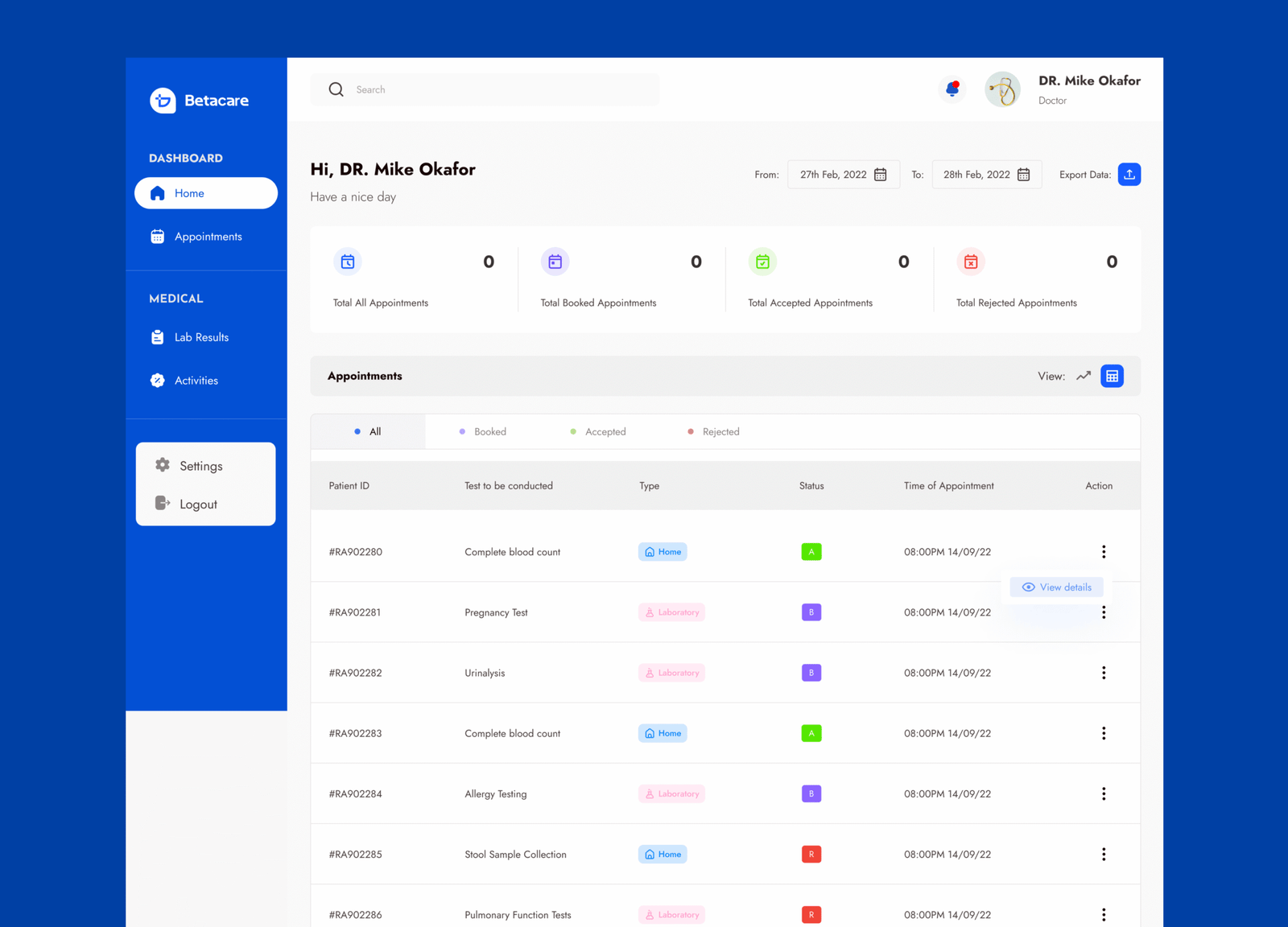Open the Activities sidebar item
The image size is (1288, 927).
click(196, 381)
